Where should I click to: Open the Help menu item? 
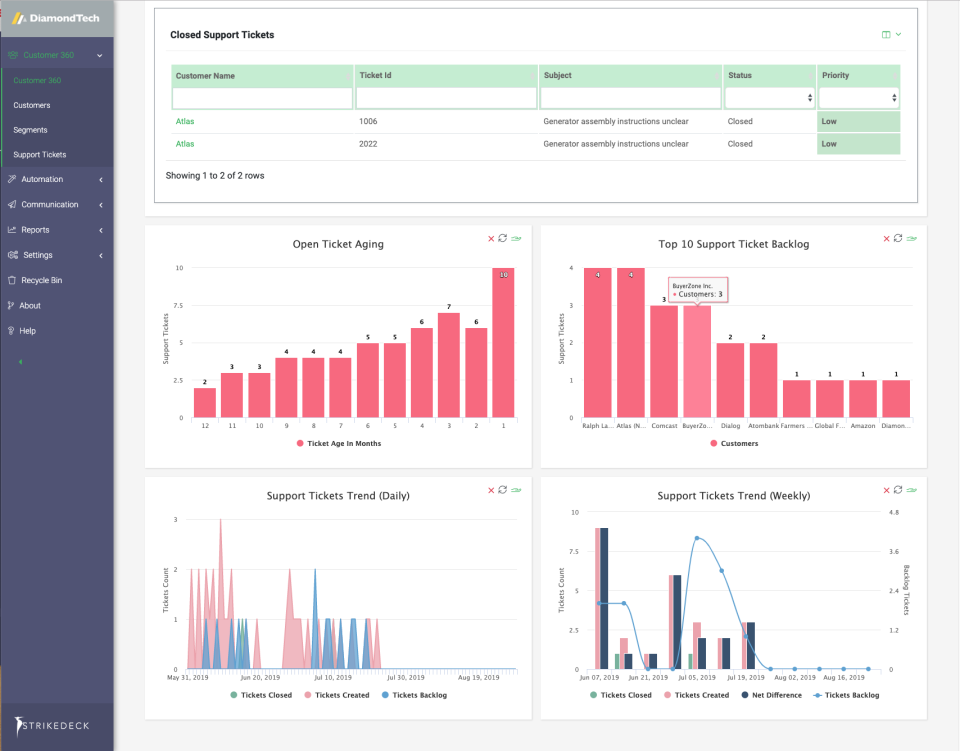pyautogui.click(x=28, y=331)
